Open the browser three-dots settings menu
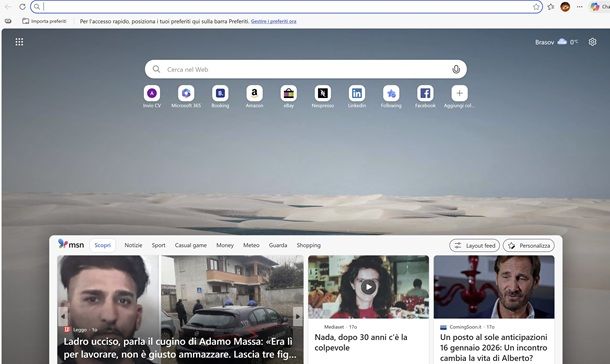The image size is (610, 364). 580,7
